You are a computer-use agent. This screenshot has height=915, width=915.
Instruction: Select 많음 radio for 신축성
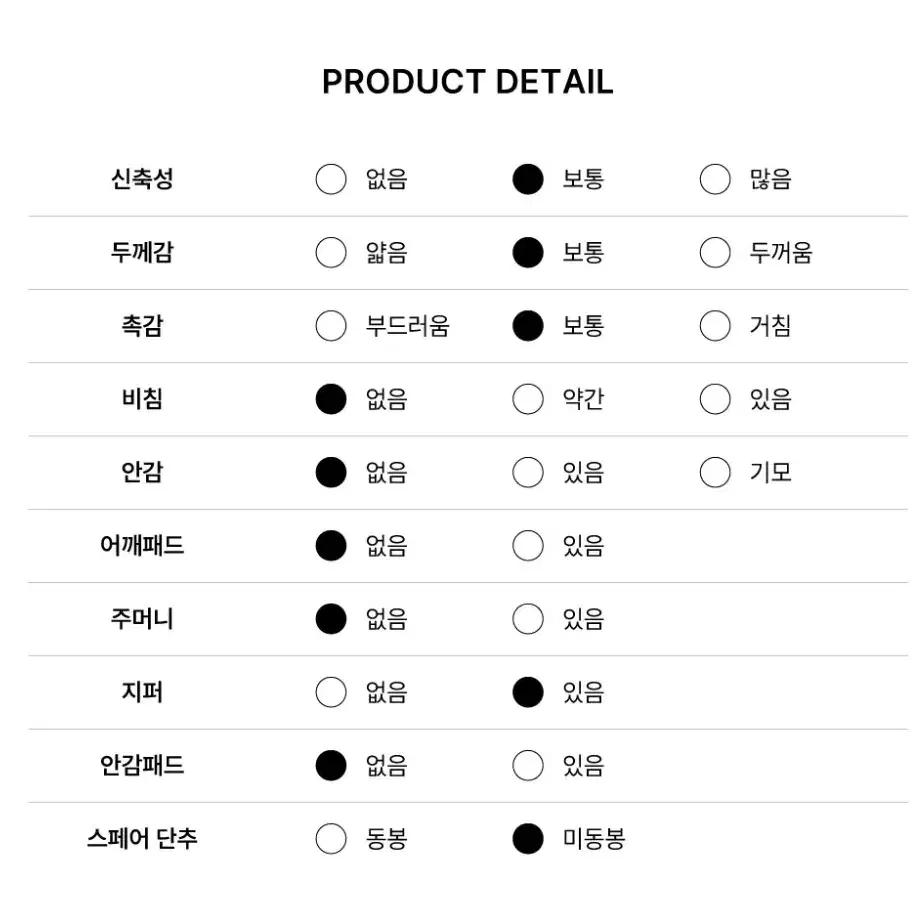click(x=715, y=179)
